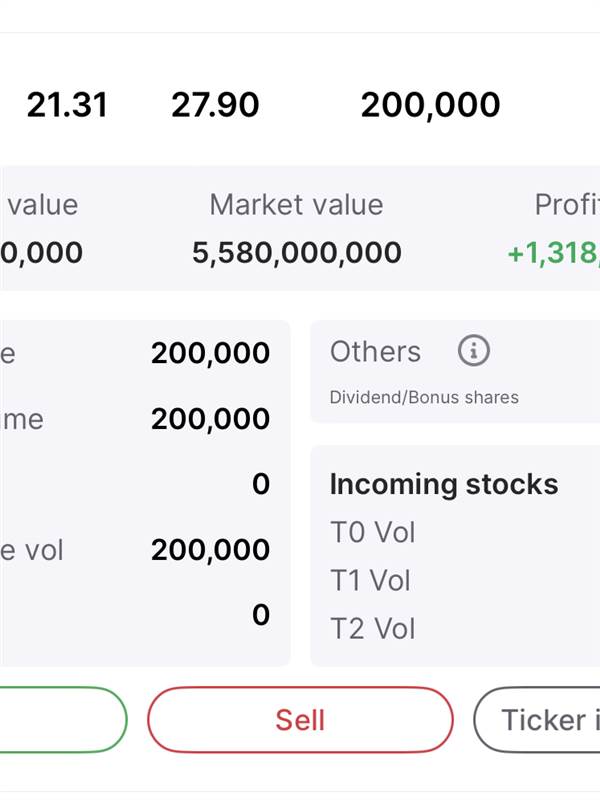Tap the 5,580,000,000 market value amount
This screenshot has height=800, width=600.
tap(297, 253)
